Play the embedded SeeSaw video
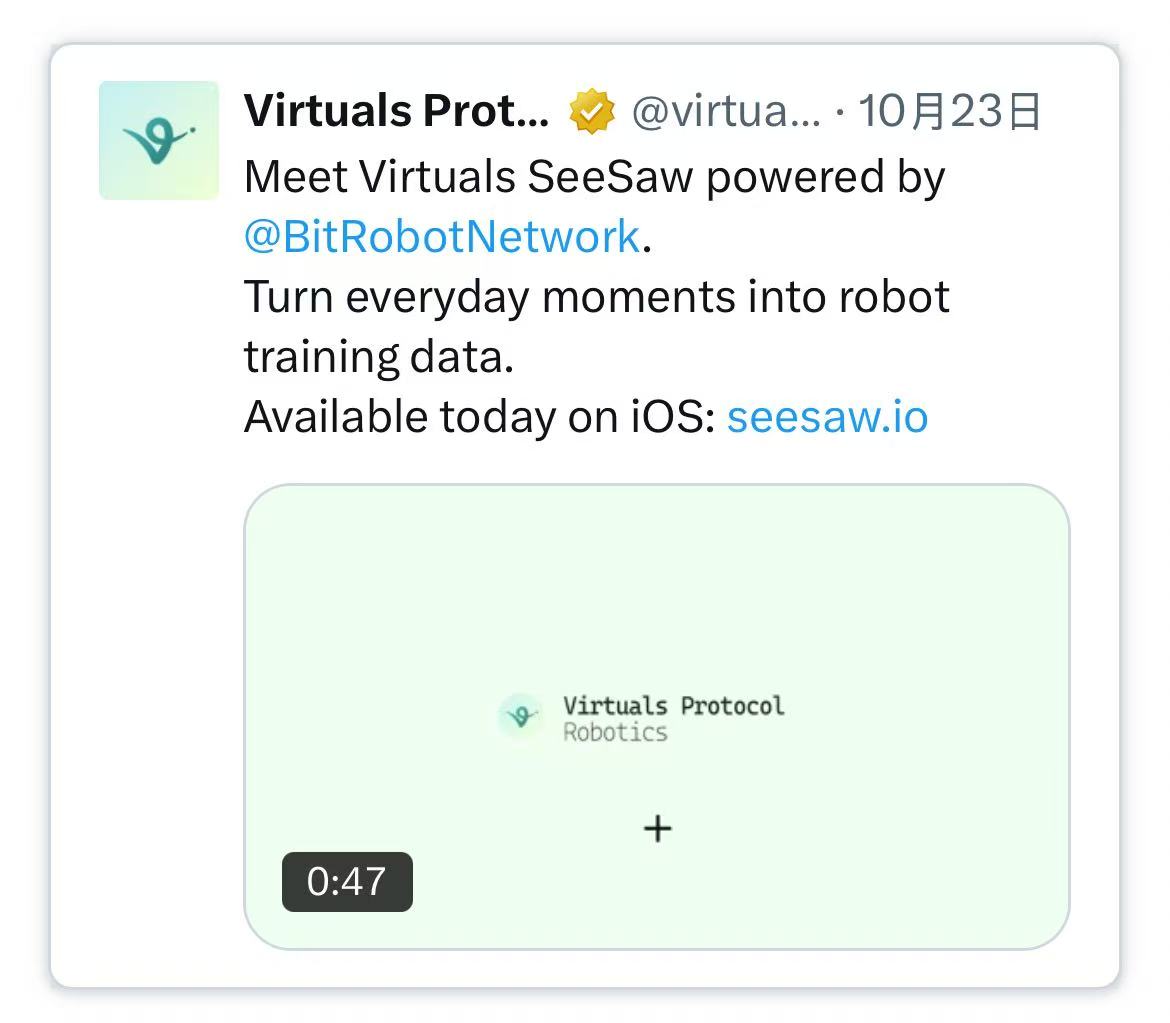This screenshot has height=1023, width=1170. pos(657,715)
